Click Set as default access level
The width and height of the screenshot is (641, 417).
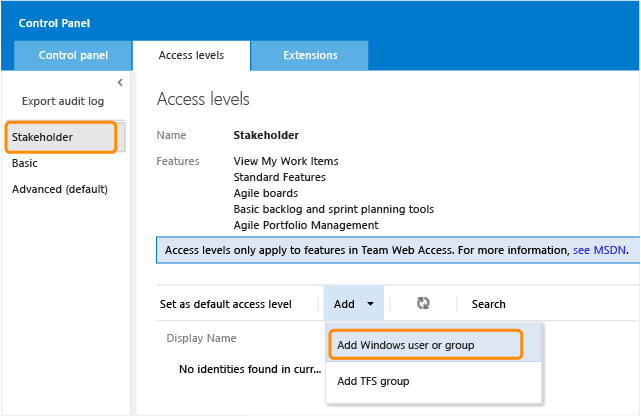coord(226,304)
